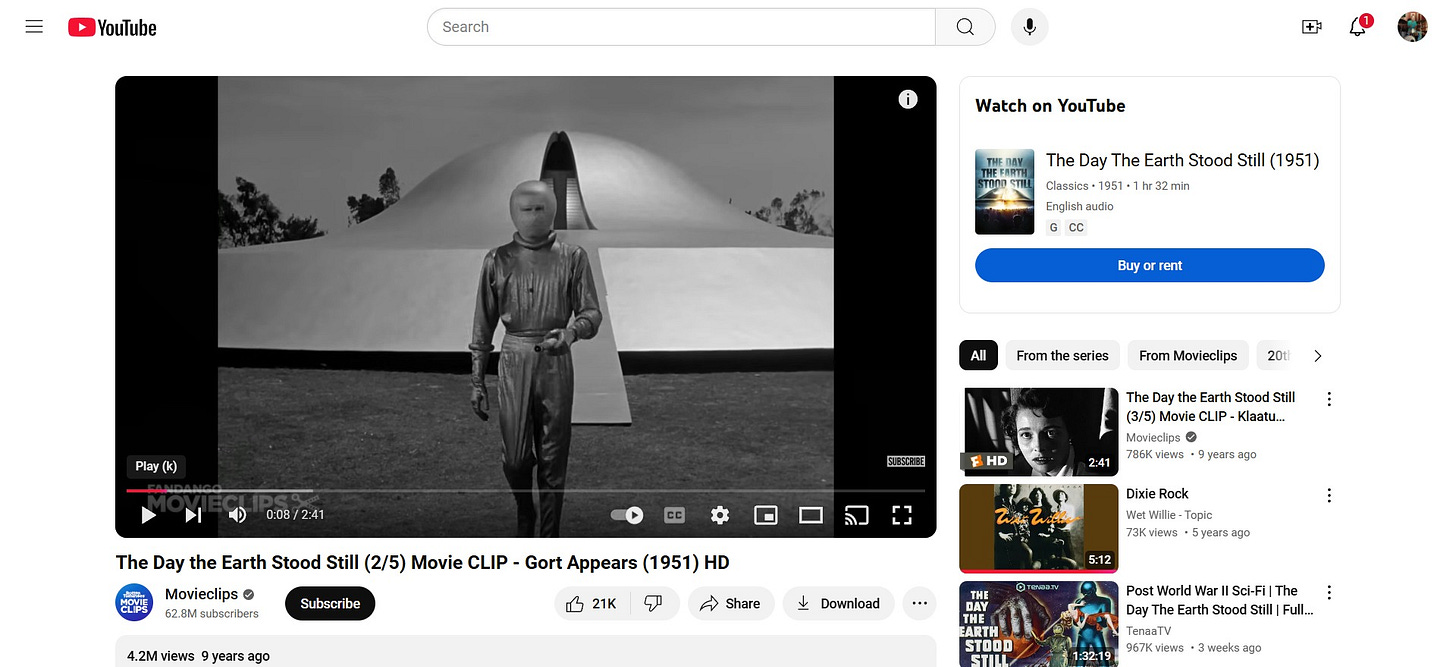The image size is (1456, 667).
Task: Skip to the next video
Action: [x=193, y=515]
